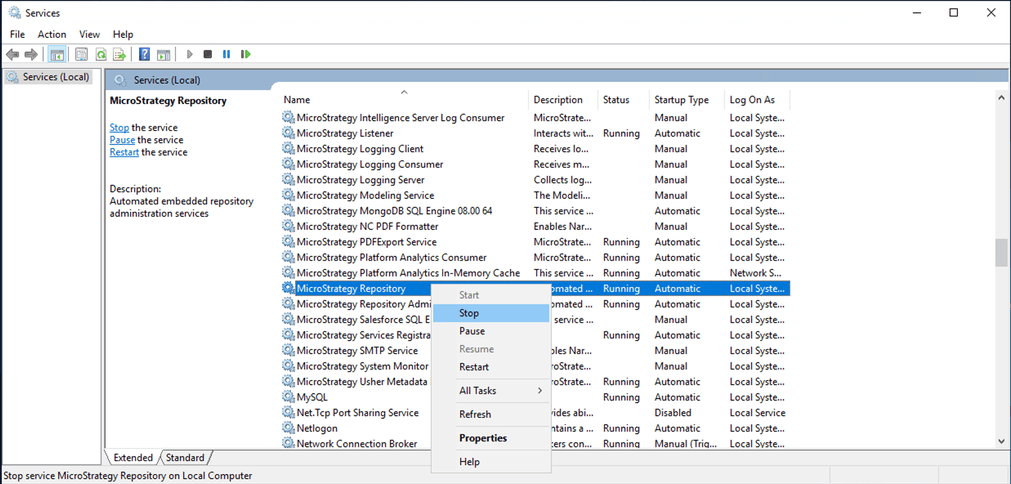Select Services (Local) in the tree

coord(48,77)
